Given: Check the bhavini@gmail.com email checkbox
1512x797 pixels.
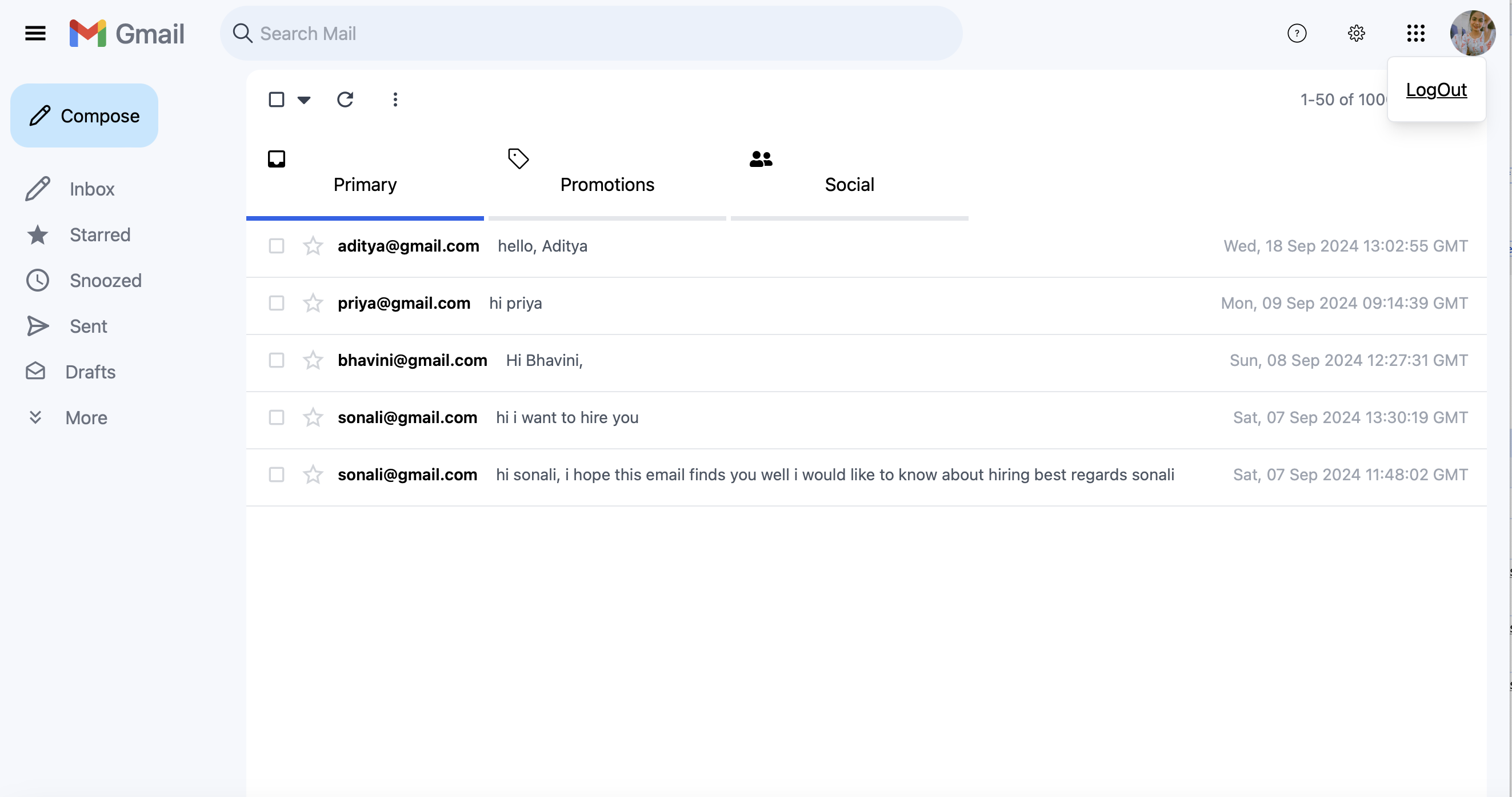Looking at the screenshot, I should pyautogui.click(x=277, y=360).
